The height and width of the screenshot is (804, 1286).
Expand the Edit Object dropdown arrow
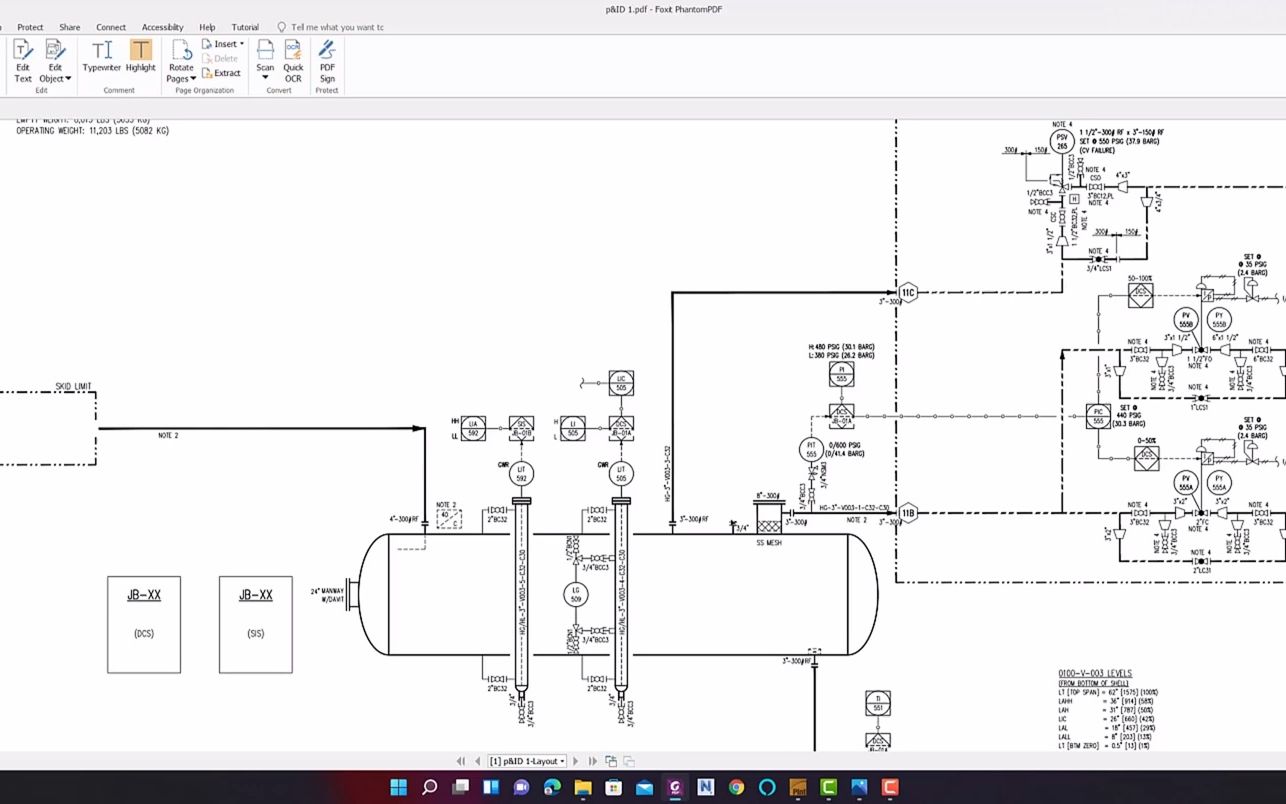(x=68, y=78)
